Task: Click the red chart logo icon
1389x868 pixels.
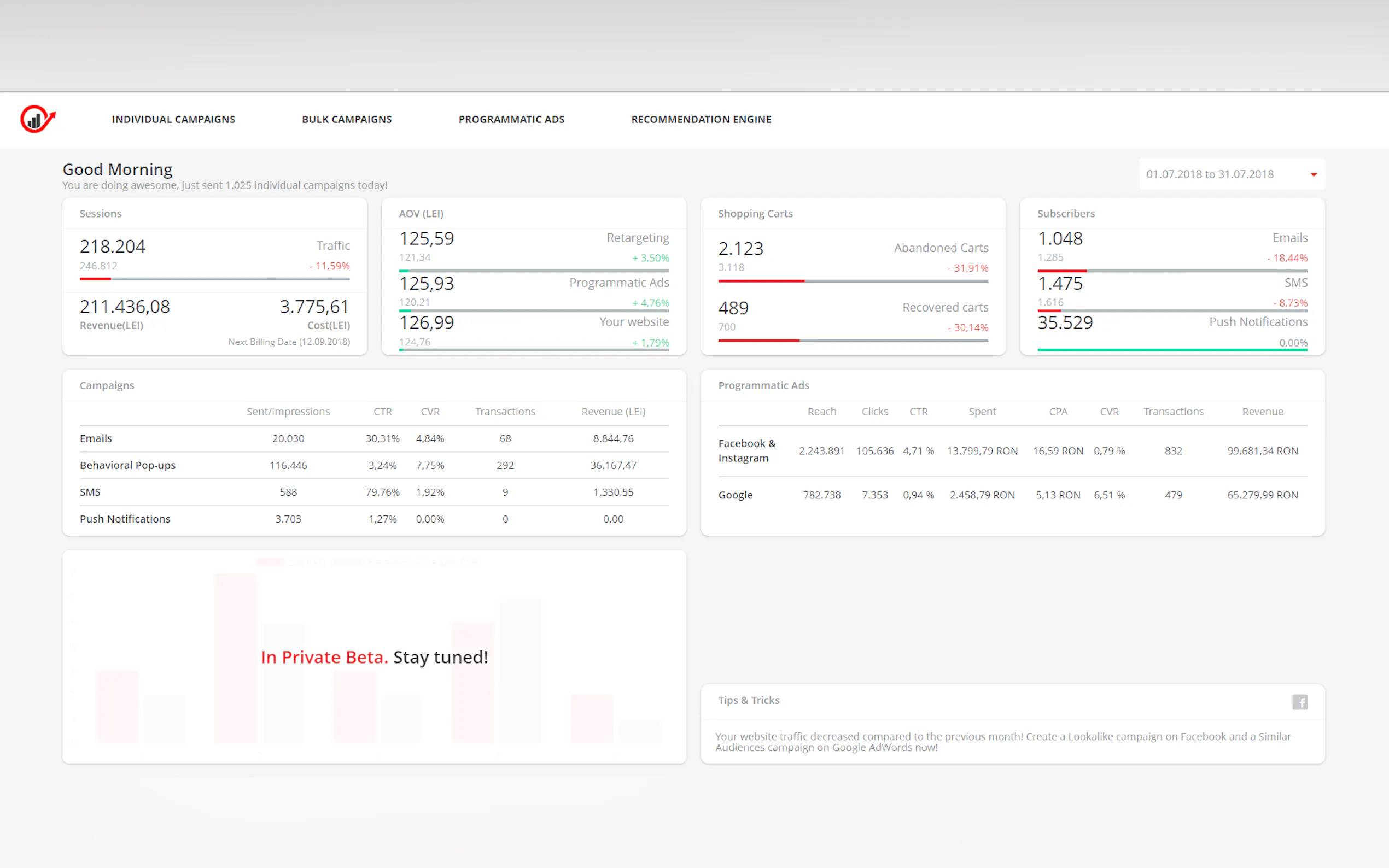Action: click(37, 119)
